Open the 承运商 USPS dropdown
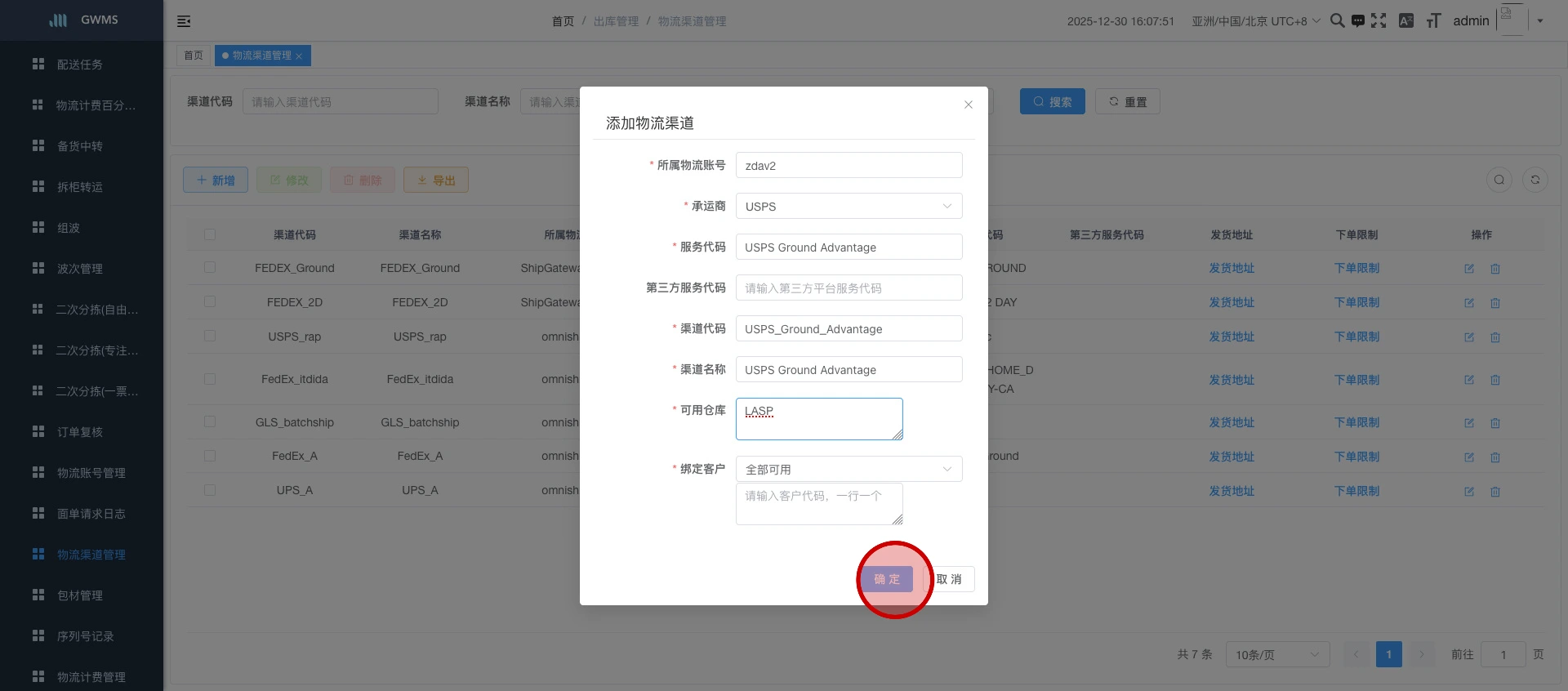This screenshot has height=691, width=1568. pos(849,206)
